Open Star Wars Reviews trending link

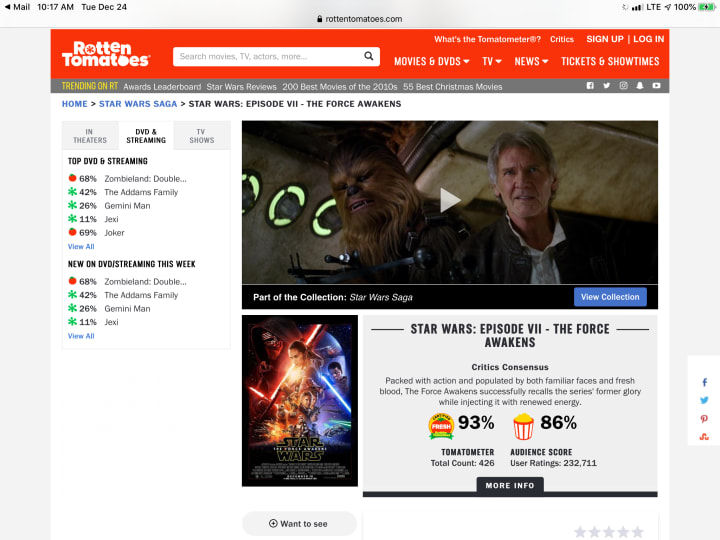(x=242, y=86)
